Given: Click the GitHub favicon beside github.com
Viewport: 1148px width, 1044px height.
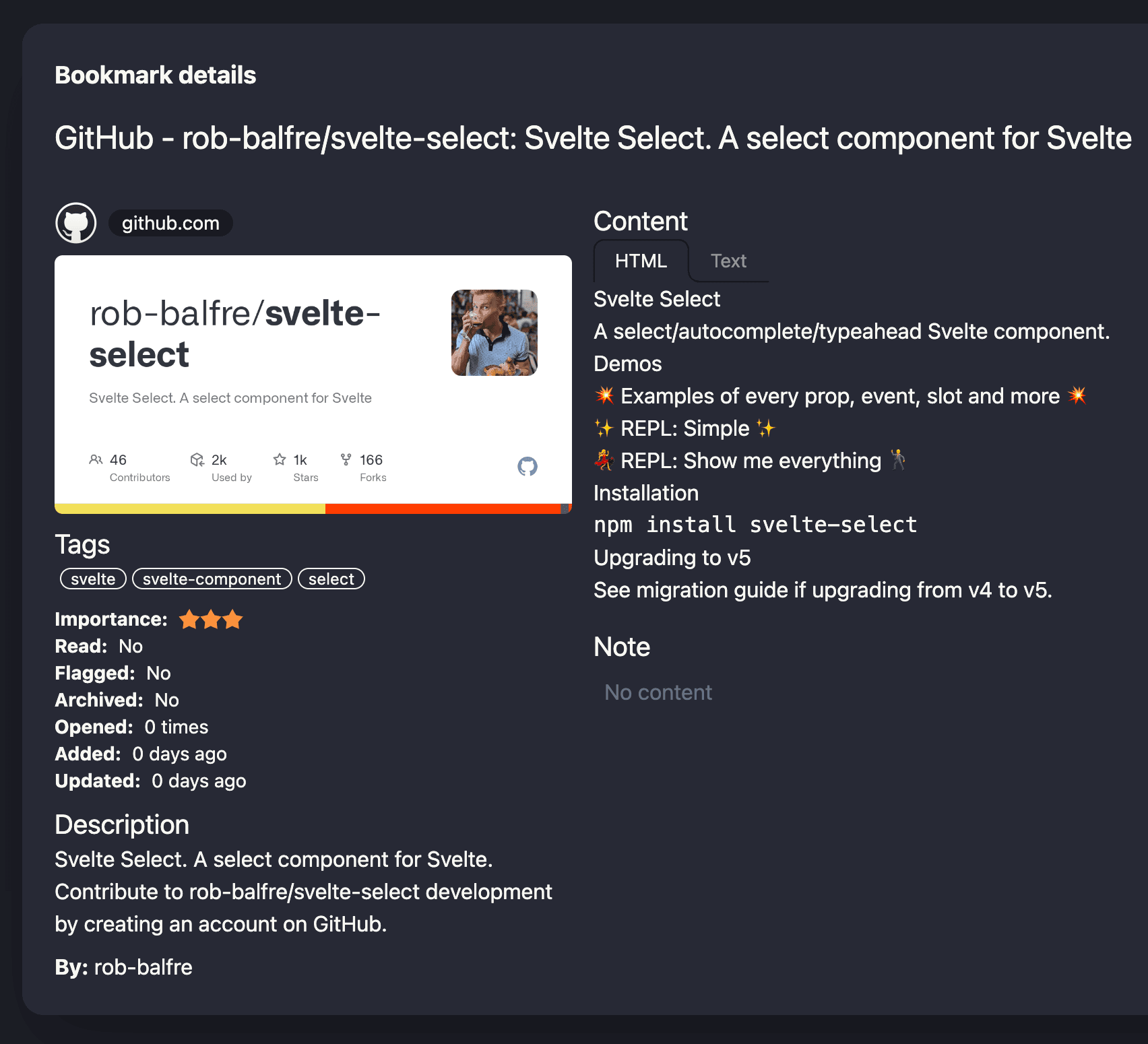Looking at the screenshot, I should coord(76,223).
